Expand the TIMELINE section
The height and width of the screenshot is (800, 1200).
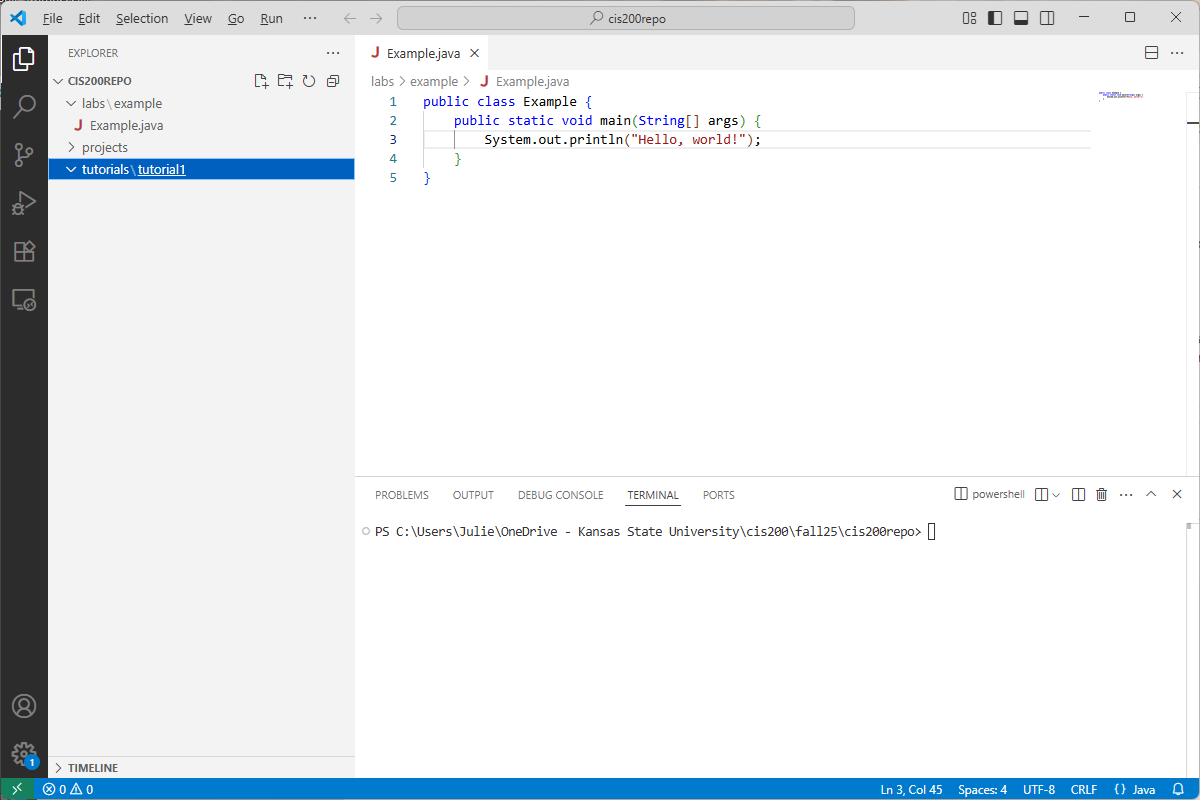pos(92,768)
